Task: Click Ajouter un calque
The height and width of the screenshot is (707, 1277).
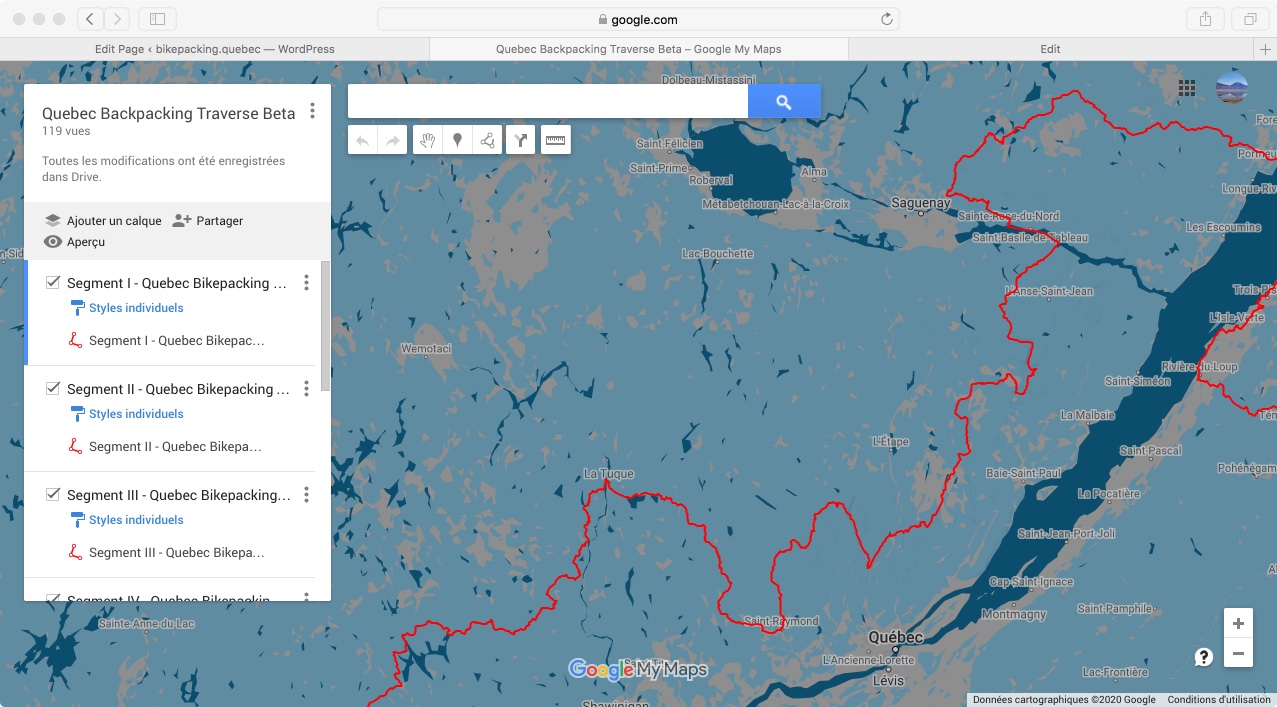Action: tap(114, 221)
